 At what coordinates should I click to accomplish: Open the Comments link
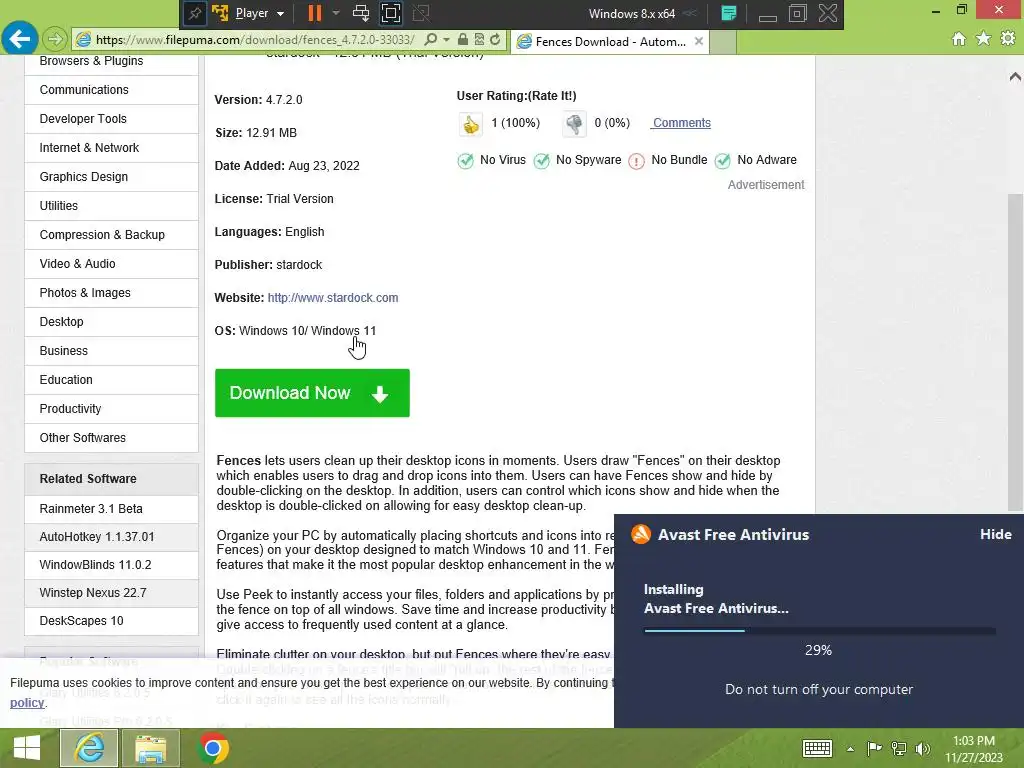pos(681,123)
